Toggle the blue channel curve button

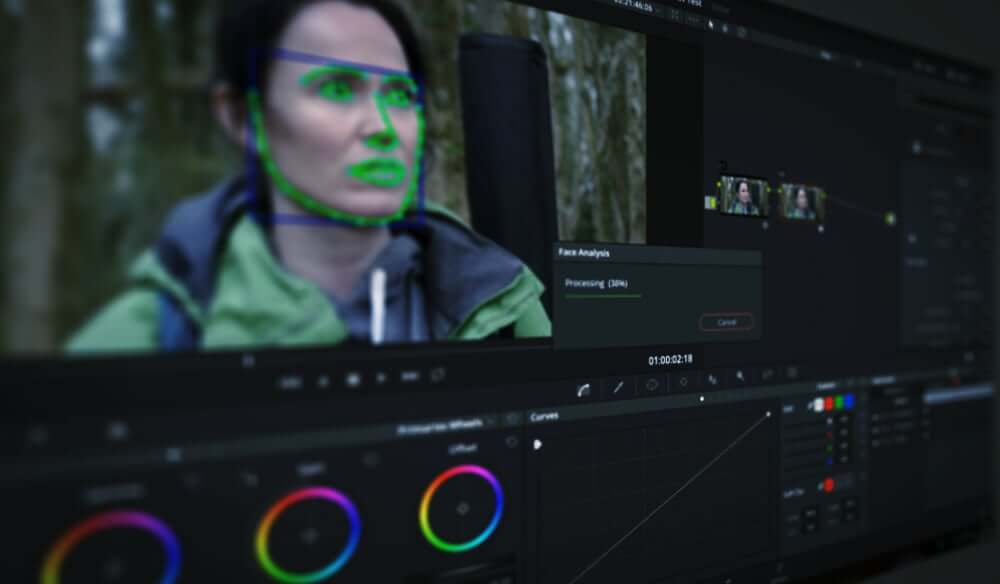pos(849,401)
